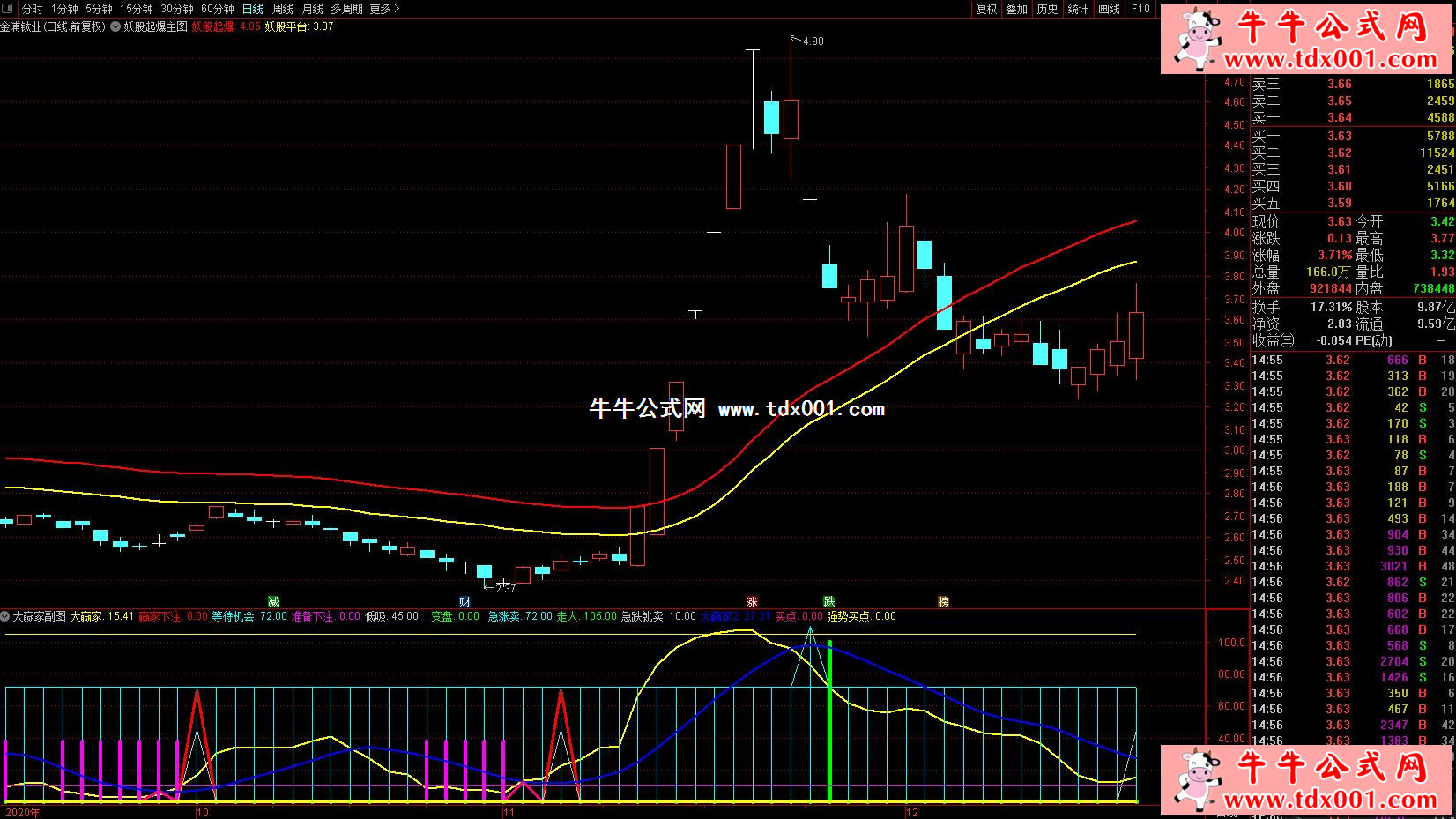
Task: Click the 换手 17.31% value
Action: (1331, 307)
